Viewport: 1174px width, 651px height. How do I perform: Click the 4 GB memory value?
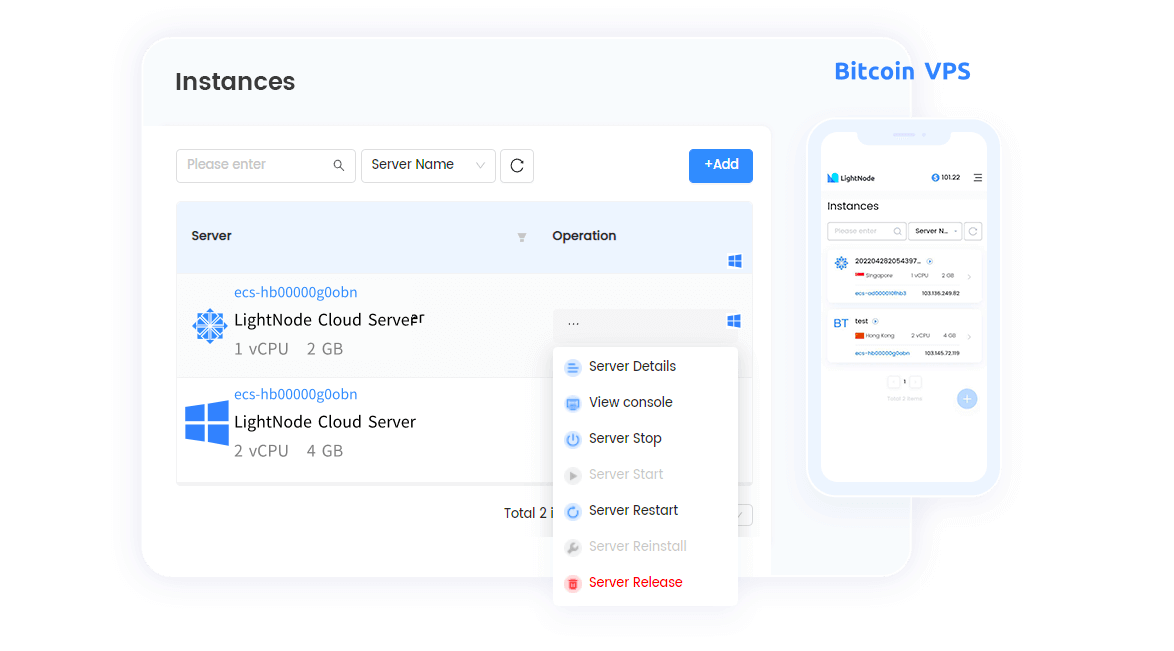325,451
